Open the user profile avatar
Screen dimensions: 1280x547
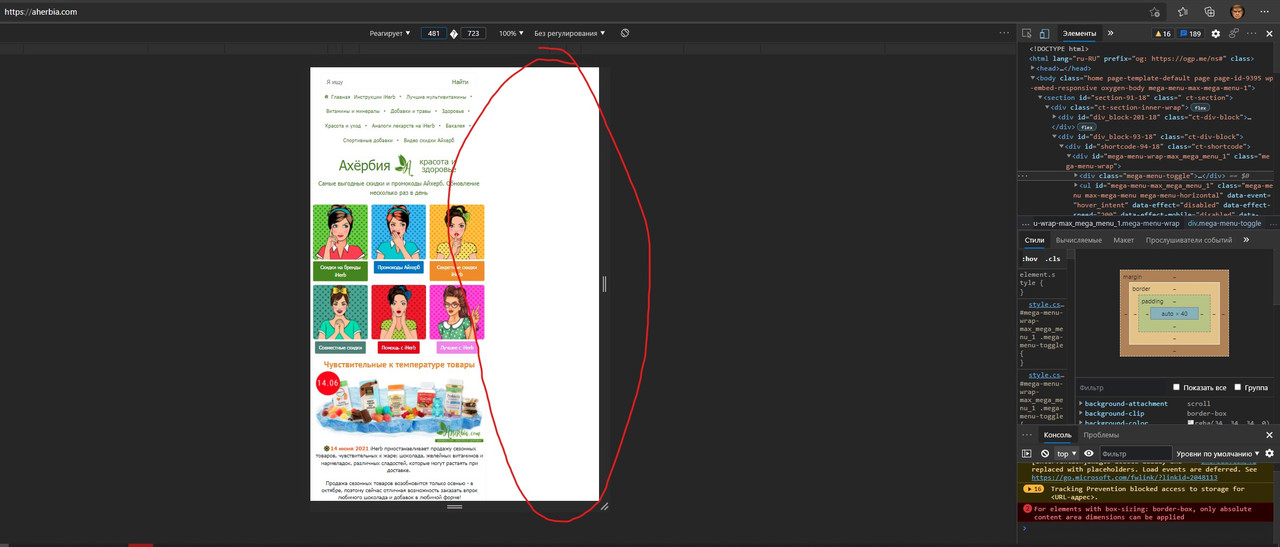(1237, 12)
